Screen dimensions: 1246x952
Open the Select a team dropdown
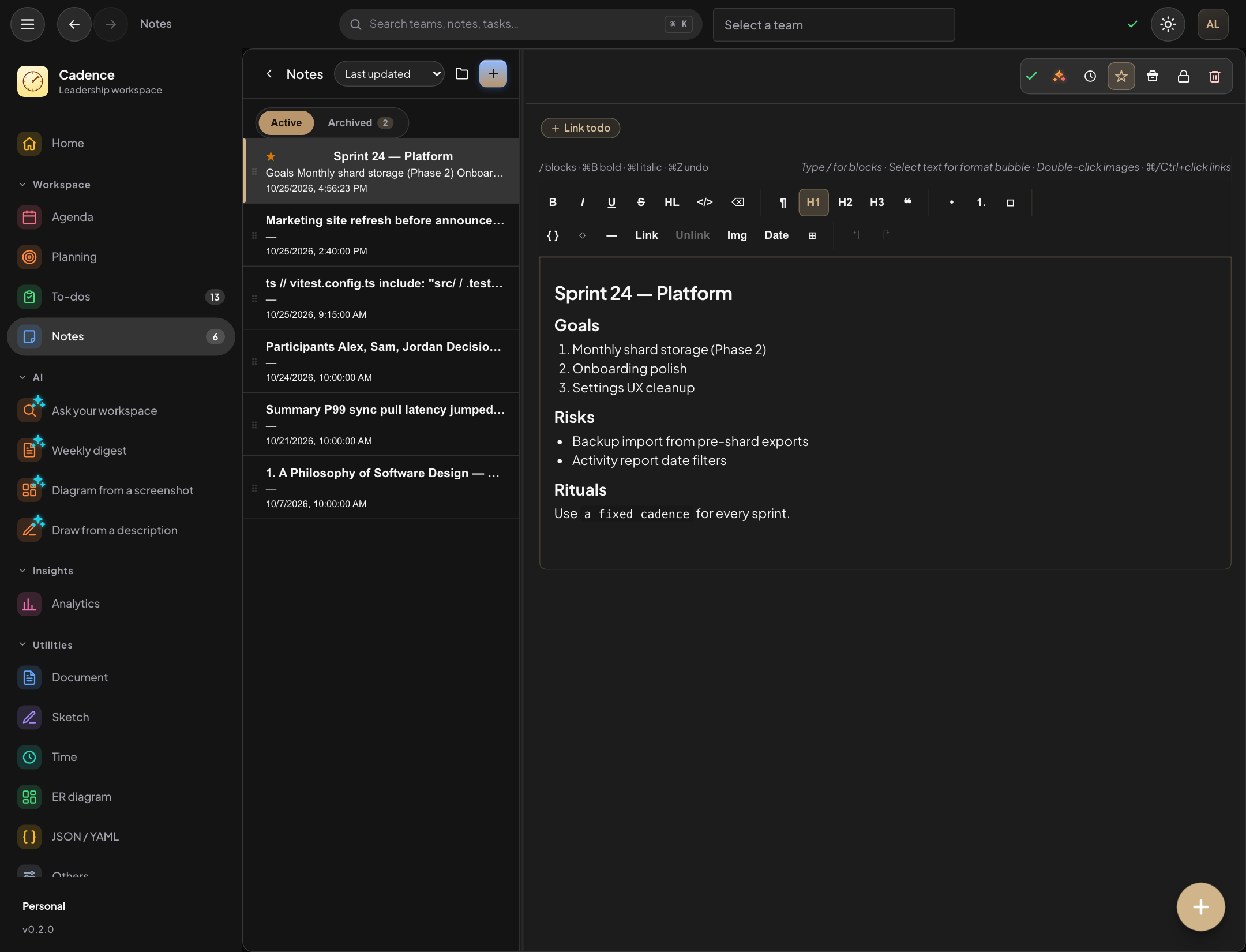[834, 25]
